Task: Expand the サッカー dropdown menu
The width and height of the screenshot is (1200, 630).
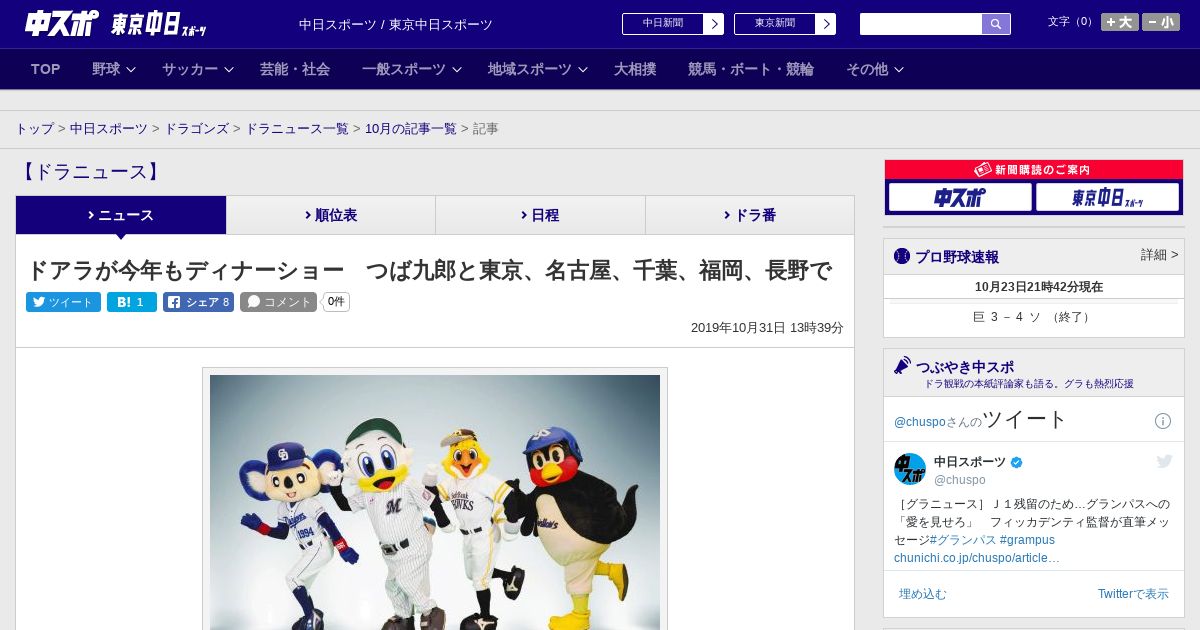Action: coord(197,69)
